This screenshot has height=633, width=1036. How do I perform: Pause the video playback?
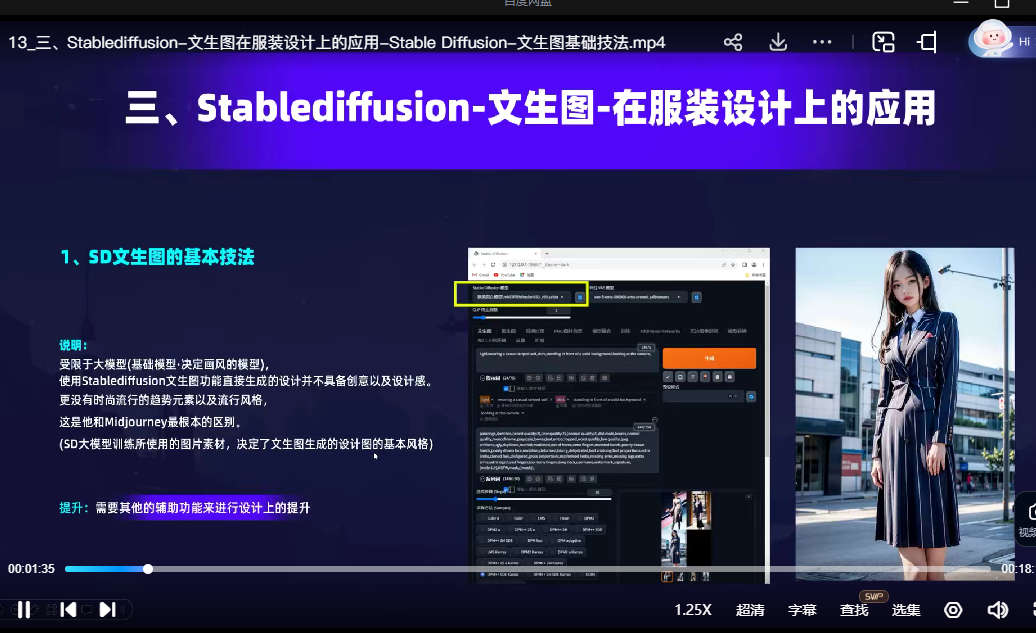pyautogui.click(x=24, y=609)
